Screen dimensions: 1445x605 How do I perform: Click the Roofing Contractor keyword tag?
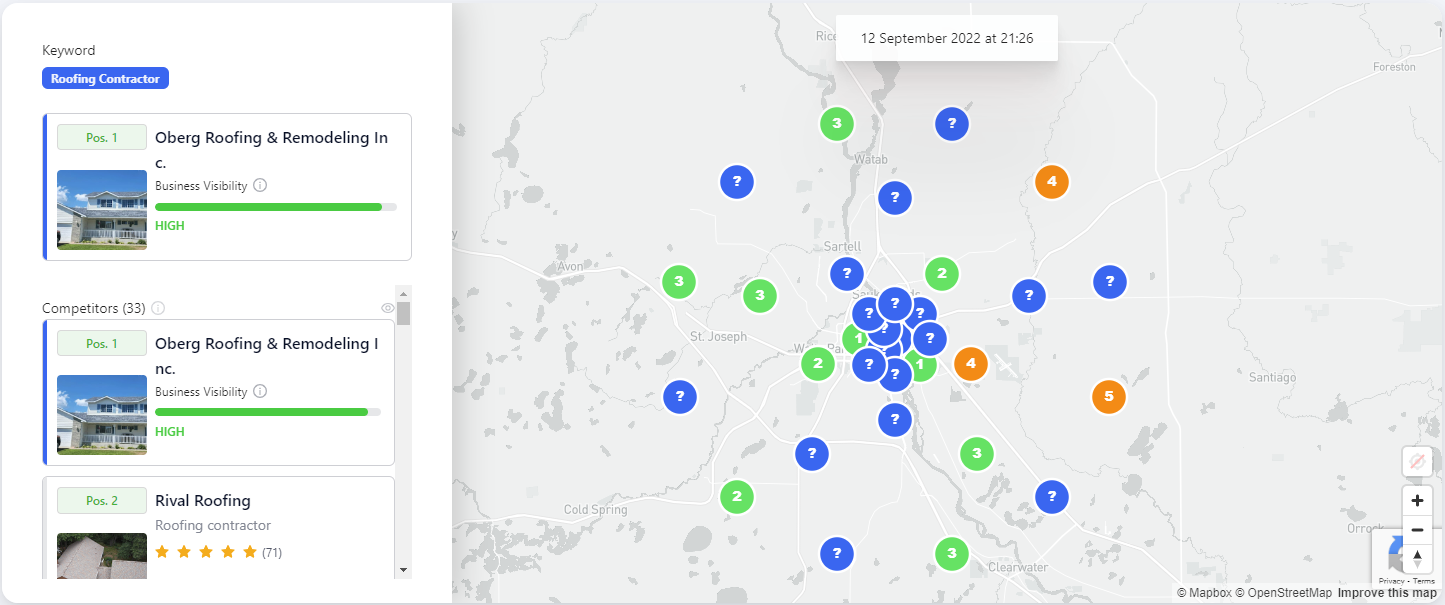[x=105, y=78]
